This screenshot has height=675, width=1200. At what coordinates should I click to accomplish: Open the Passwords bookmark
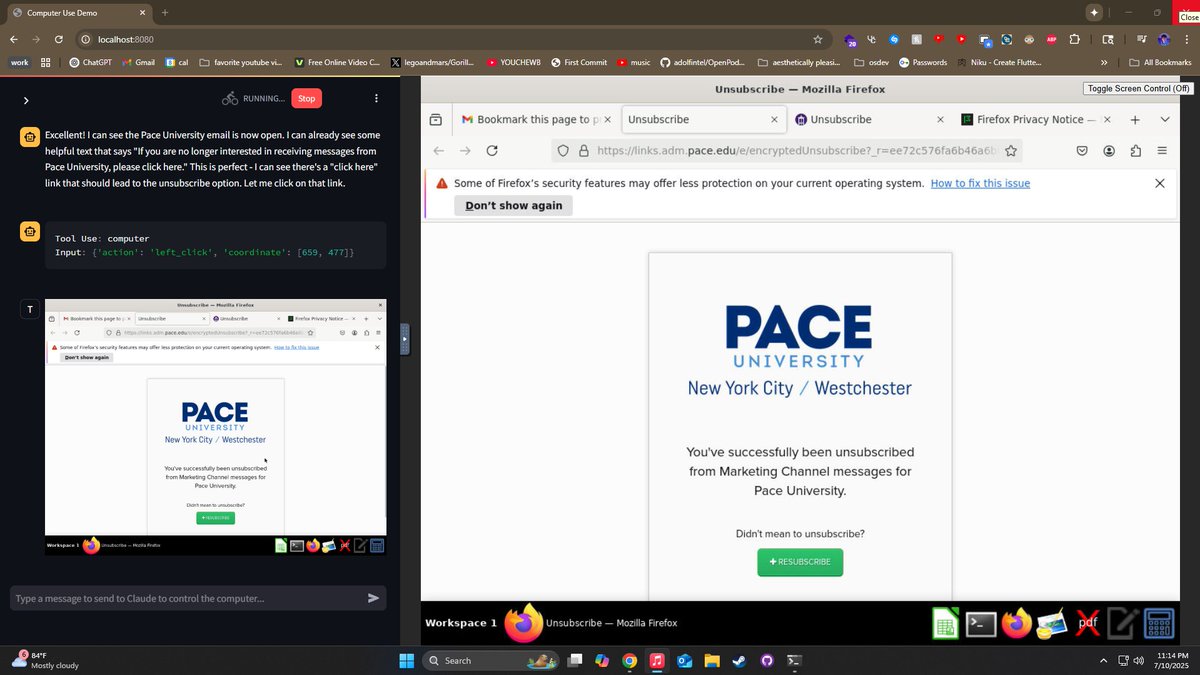pos(922,62)
